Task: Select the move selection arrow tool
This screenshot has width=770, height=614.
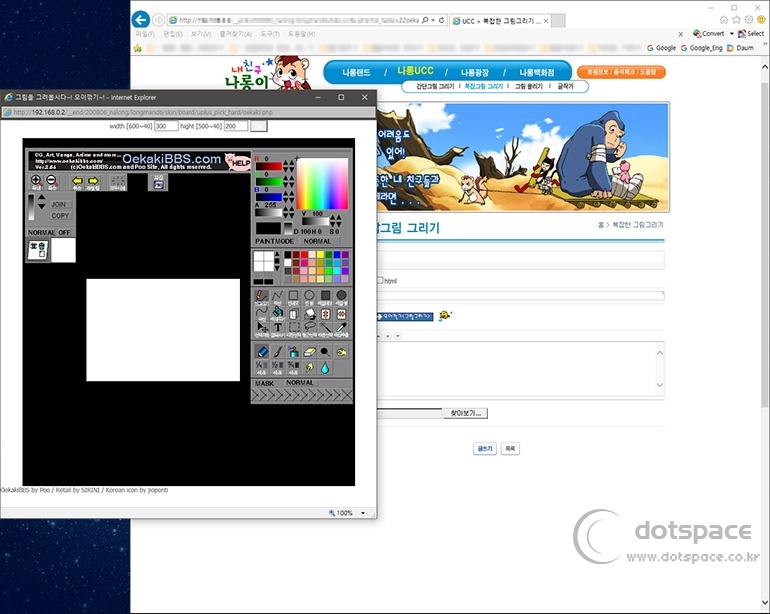Action: pyautogui.click(x=261, y=330)
